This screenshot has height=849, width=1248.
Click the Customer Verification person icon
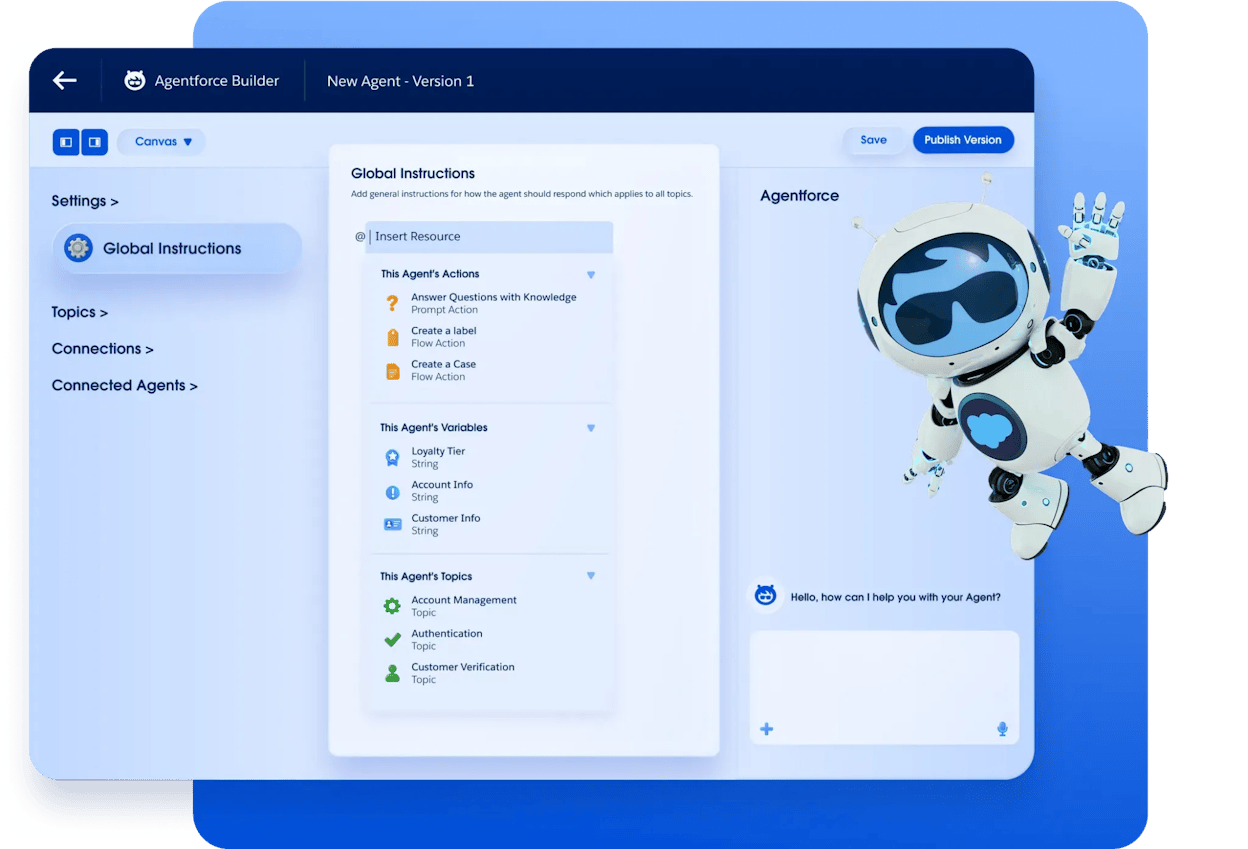[392, 673]
